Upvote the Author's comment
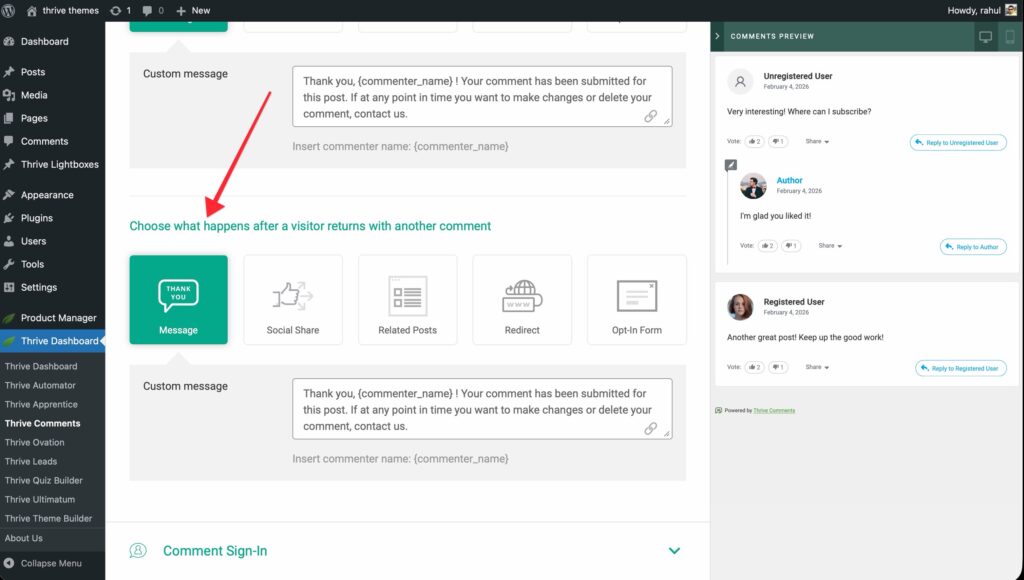Screen dimensions: 1024x580 768,246
